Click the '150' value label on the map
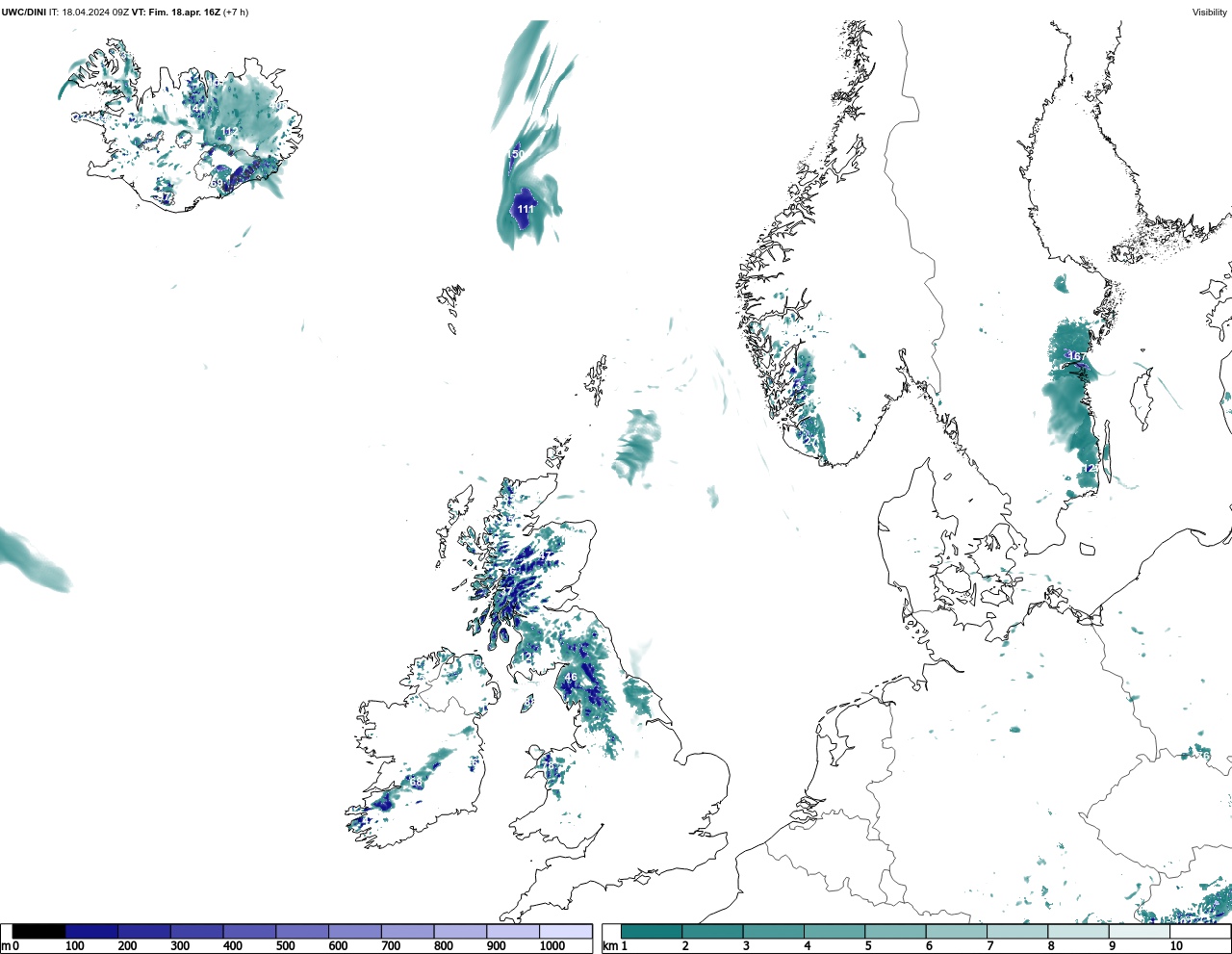Viewport: 1232px width, 954px height. pyautogui.click(x=516, y=154)
